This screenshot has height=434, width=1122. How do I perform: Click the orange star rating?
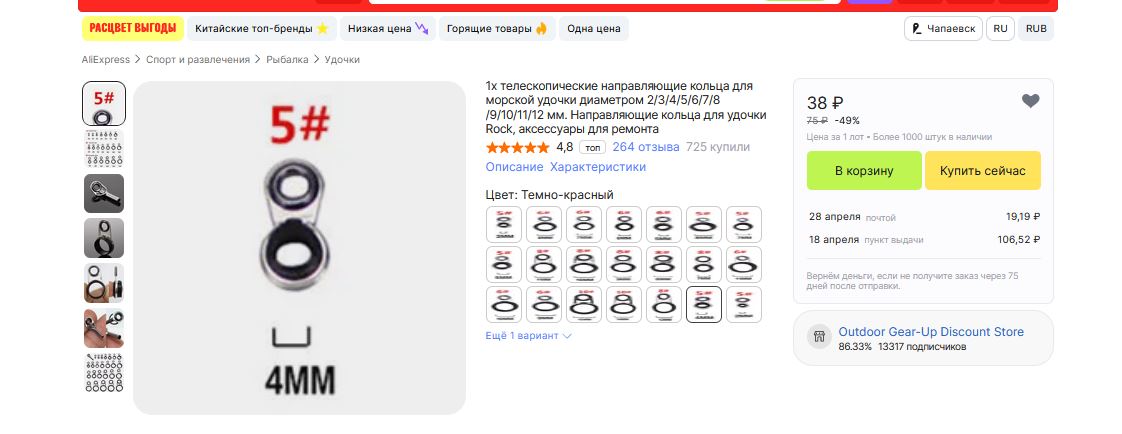517,147
